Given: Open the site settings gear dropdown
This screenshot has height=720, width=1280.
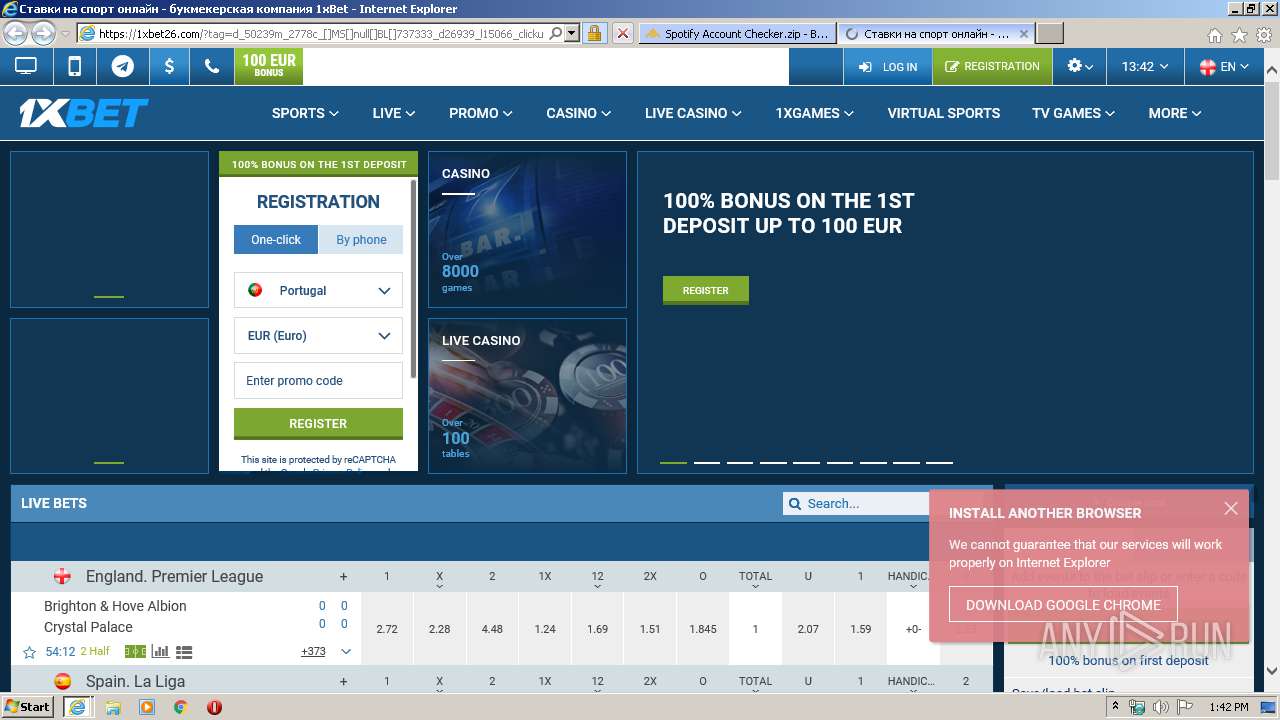Looking at the screenshot, I should [x=1080, y=67].
